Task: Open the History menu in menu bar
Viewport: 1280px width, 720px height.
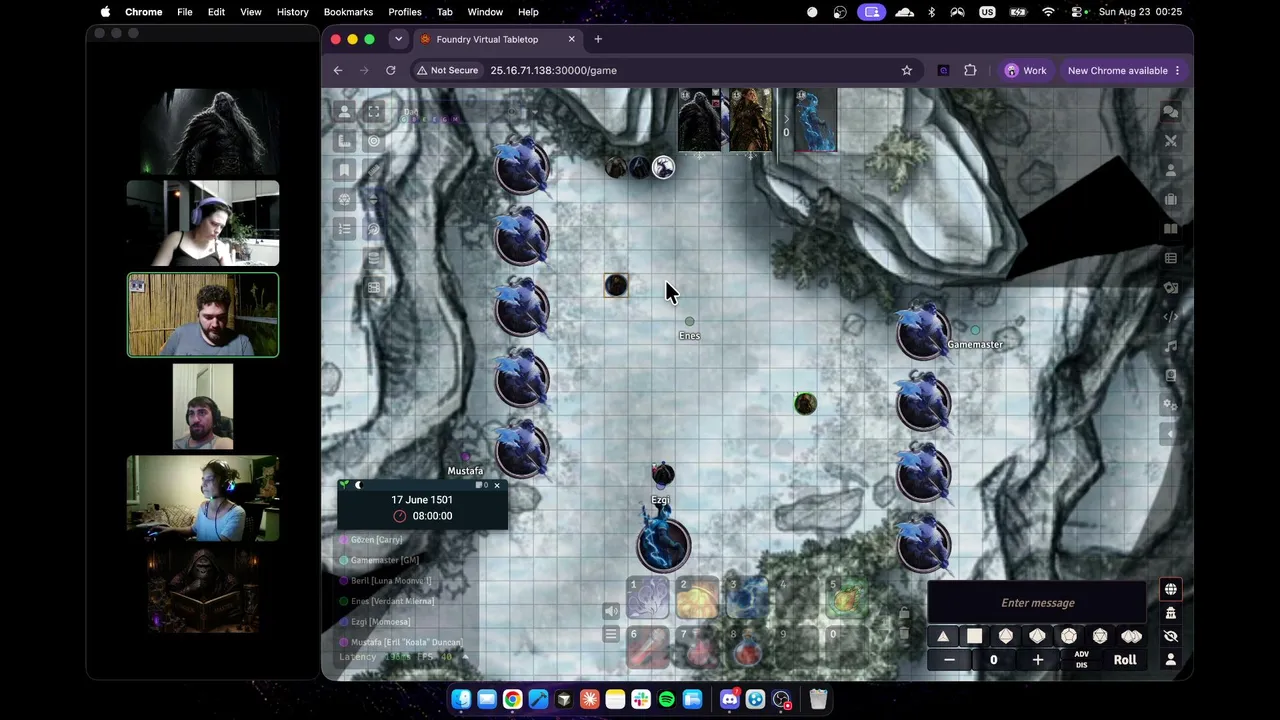Action: [292, 12]
